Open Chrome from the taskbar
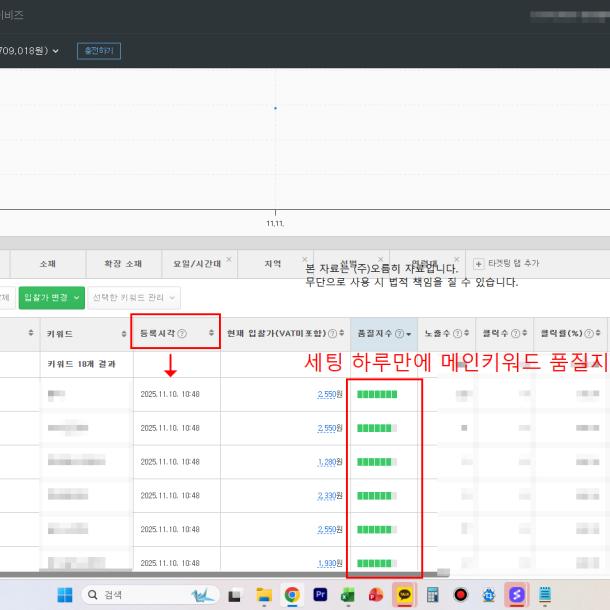Screen dimensions: 610x610 pyautogui.click(x=292, y=595)
